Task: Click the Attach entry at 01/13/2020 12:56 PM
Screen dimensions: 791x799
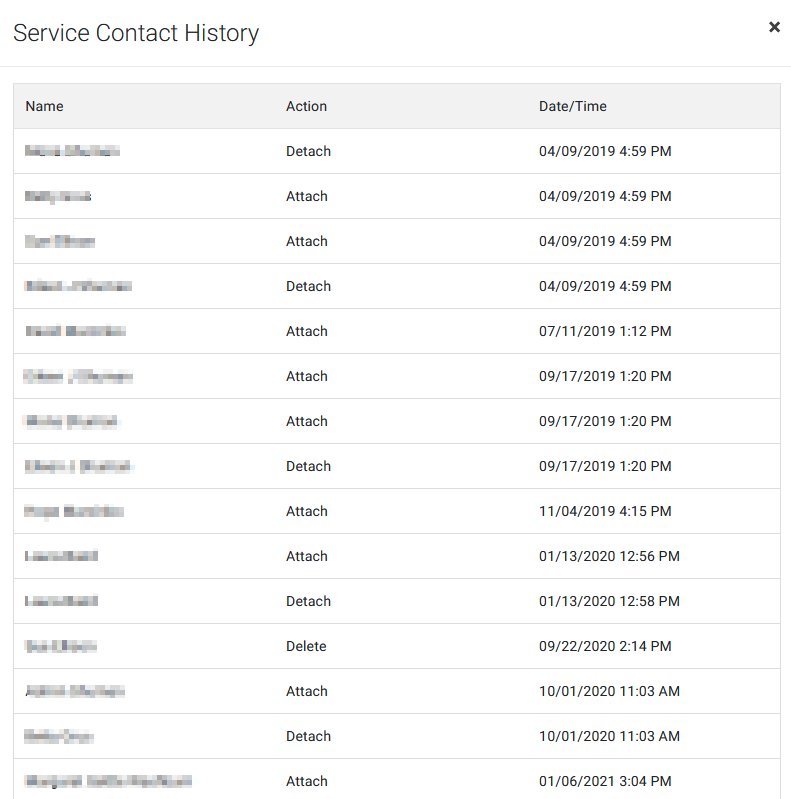Action: point(397,556)
